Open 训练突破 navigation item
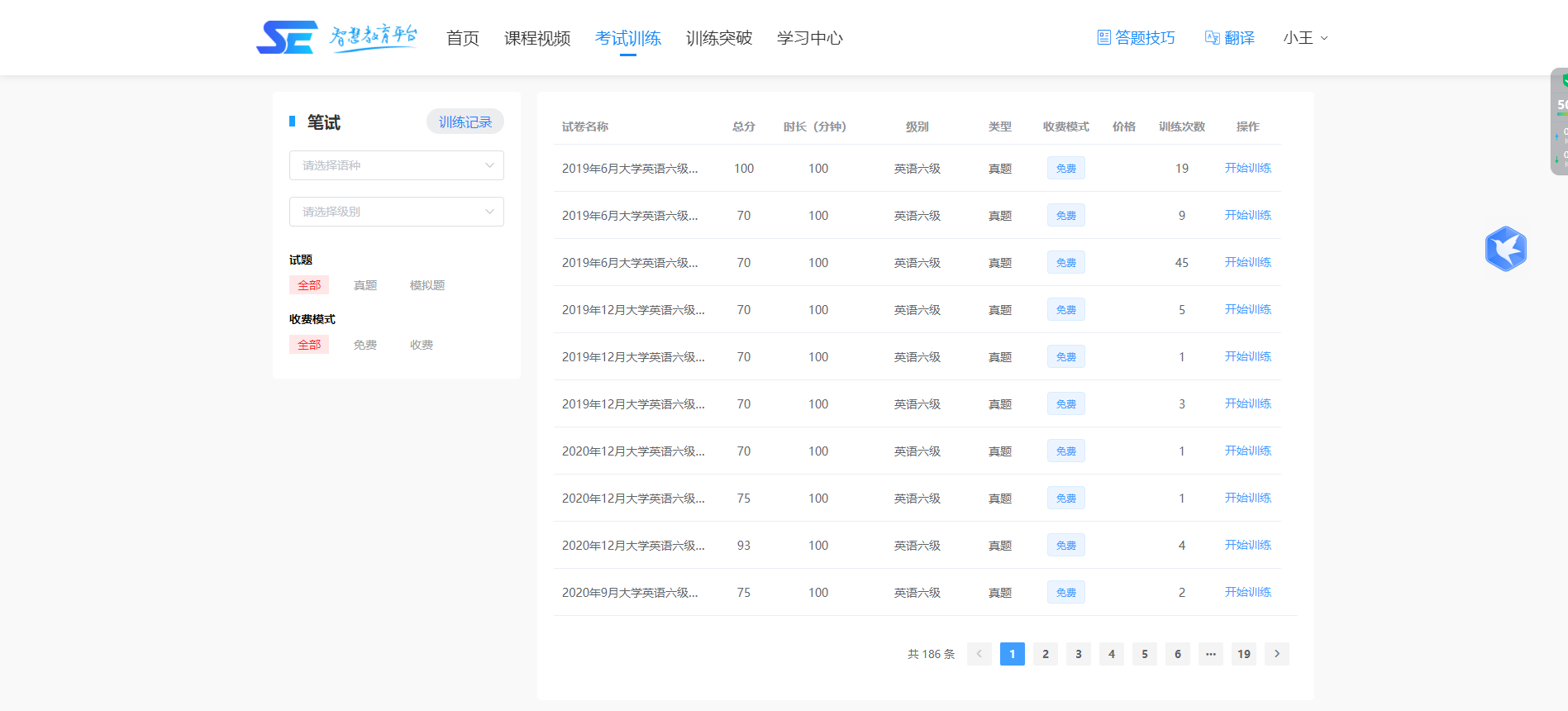 [x=719, y=38]
